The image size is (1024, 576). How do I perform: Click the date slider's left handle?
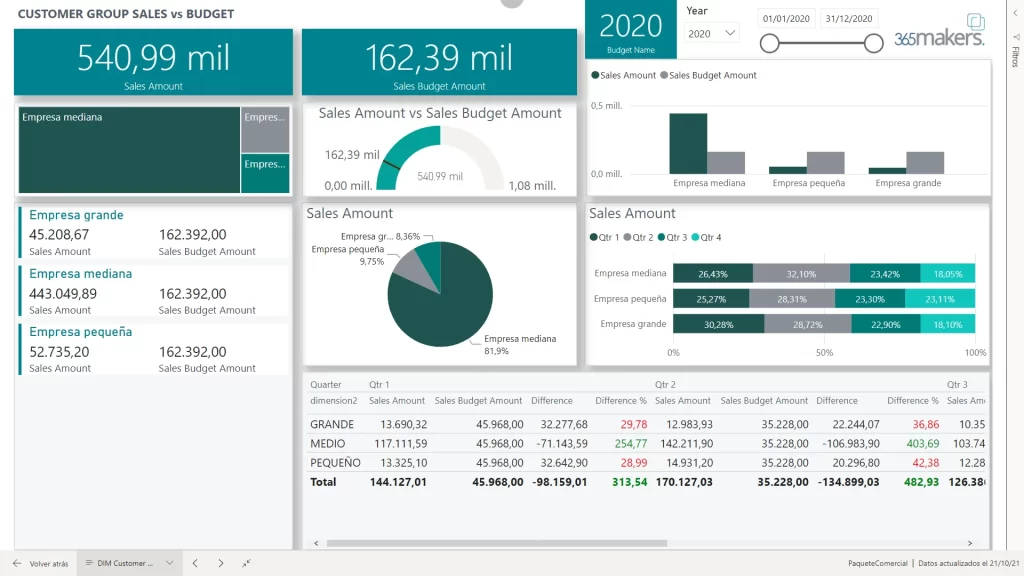click(x=769, y=42)
